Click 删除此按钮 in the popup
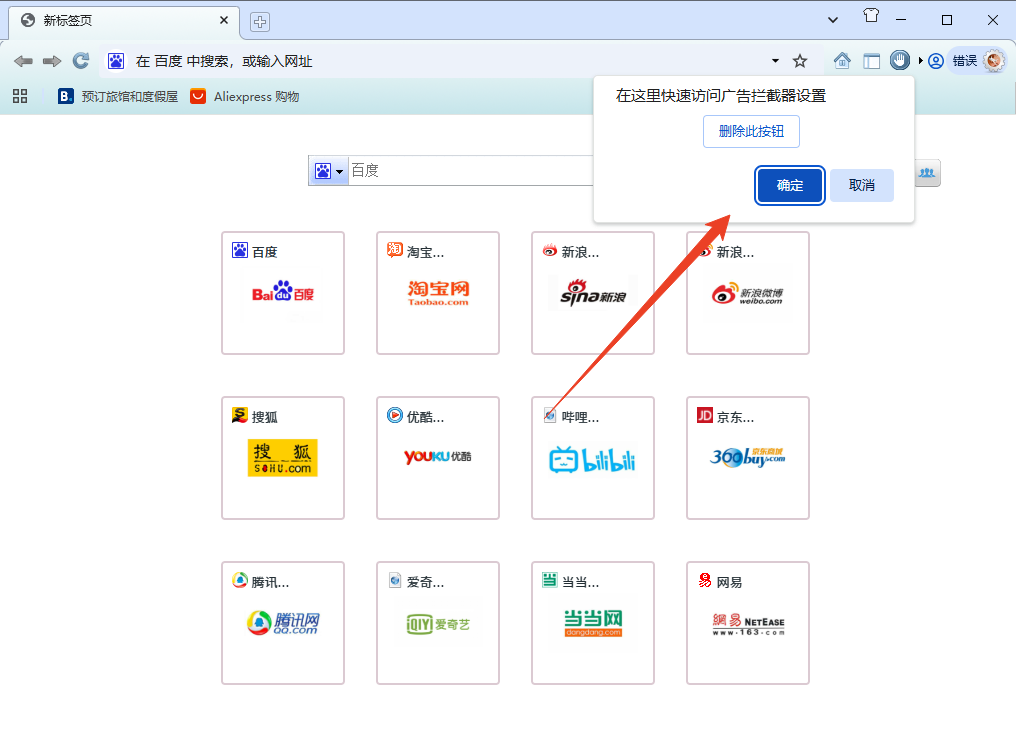 click(x=750, y=131)
